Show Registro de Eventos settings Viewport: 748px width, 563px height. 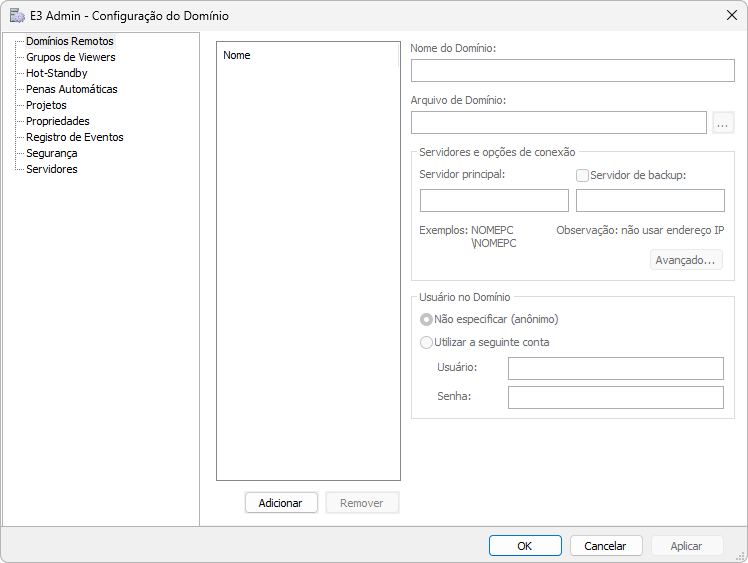[x=74, y=137]
